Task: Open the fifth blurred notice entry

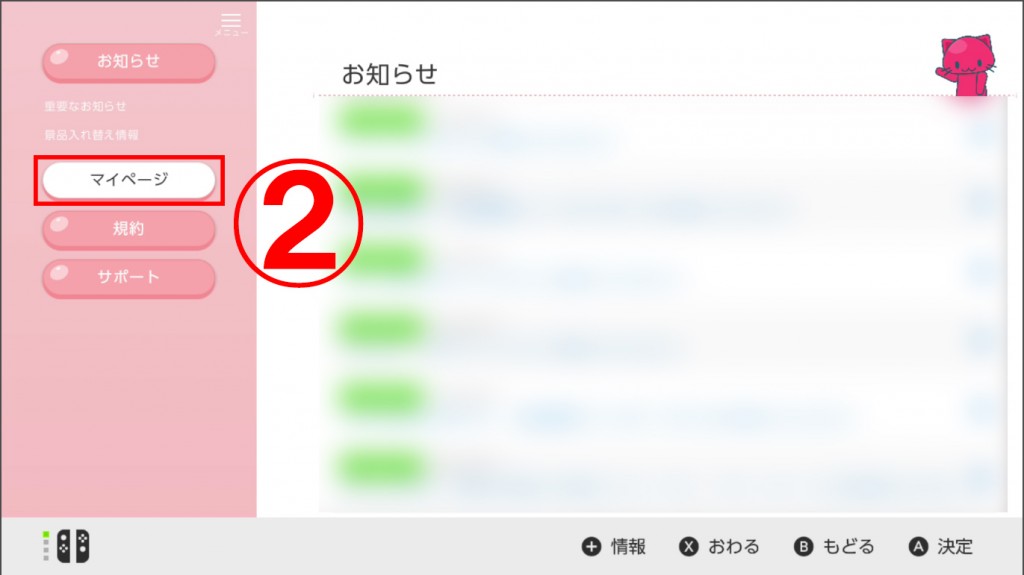Action: (x=663, y=400)
